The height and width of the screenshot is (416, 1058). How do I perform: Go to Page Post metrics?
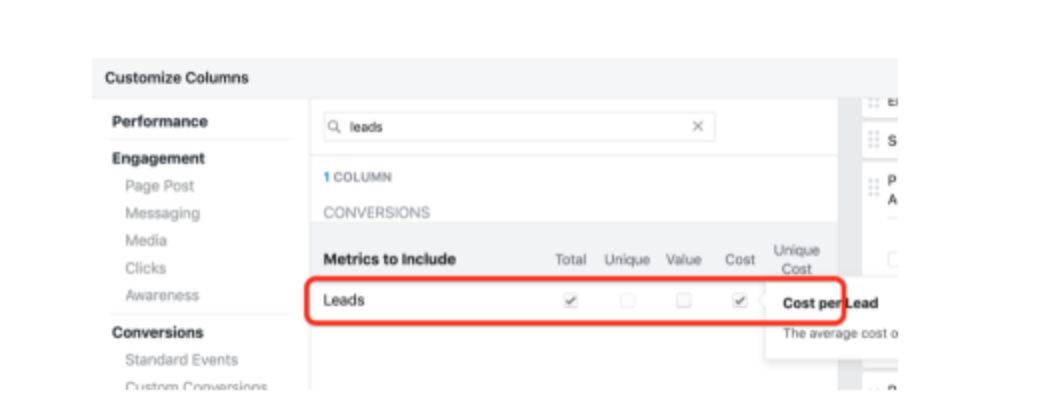(160, 186)
